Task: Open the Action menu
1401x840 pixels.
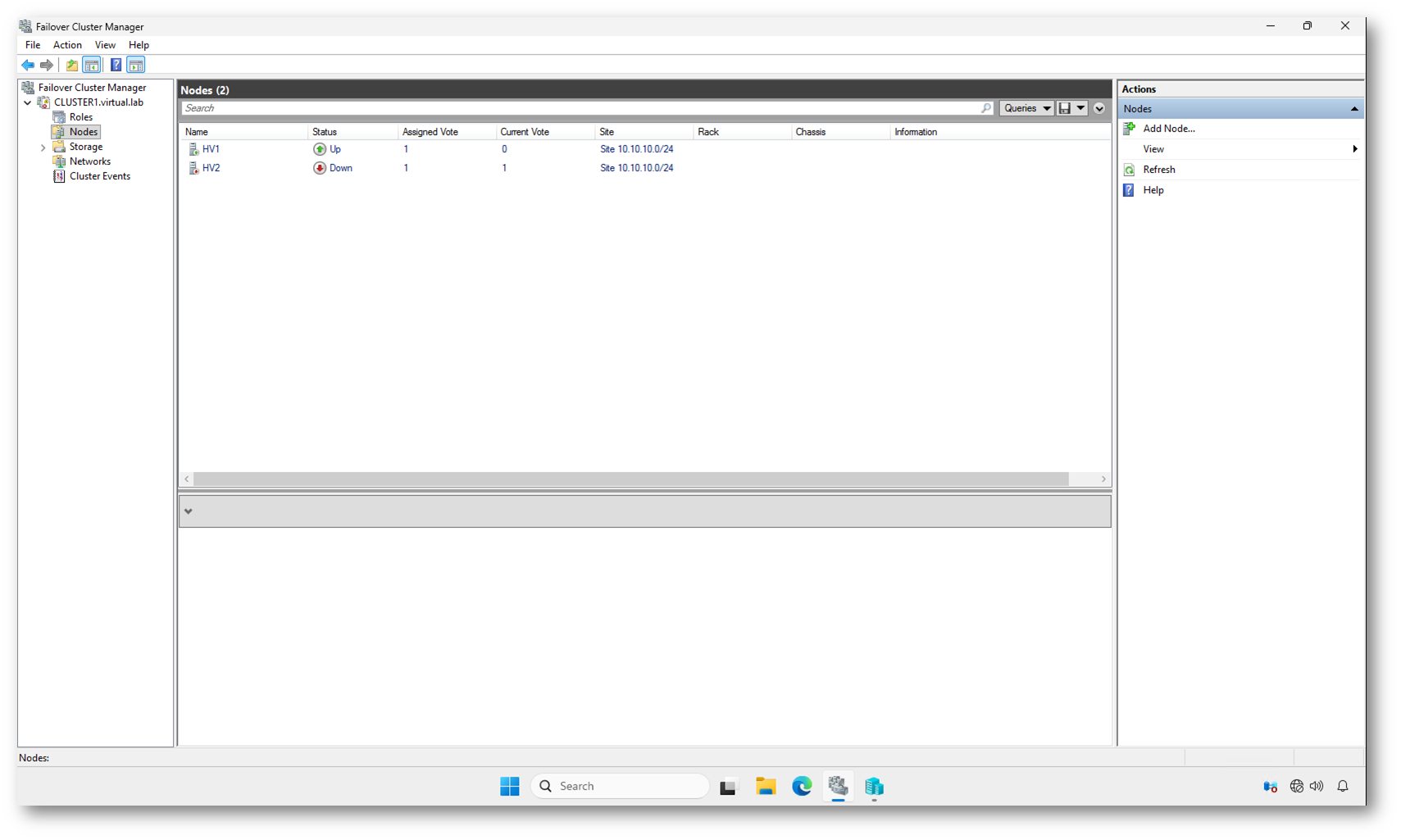Action: pos(67,45)
